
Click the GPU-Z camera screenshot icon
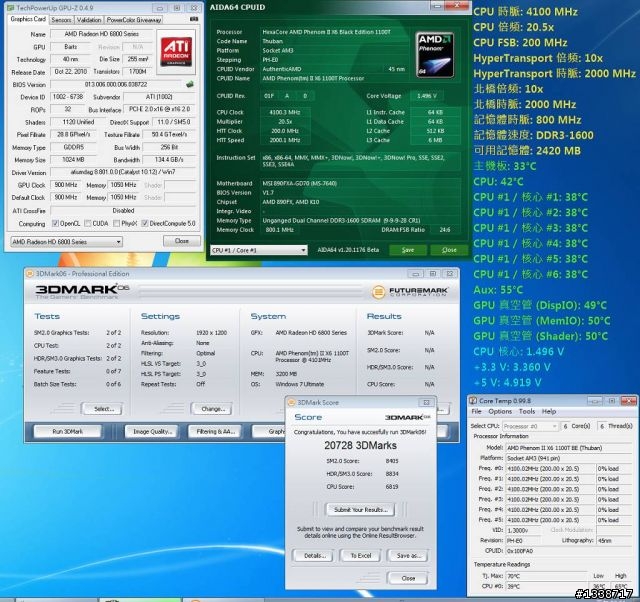[x=194, y=19]
